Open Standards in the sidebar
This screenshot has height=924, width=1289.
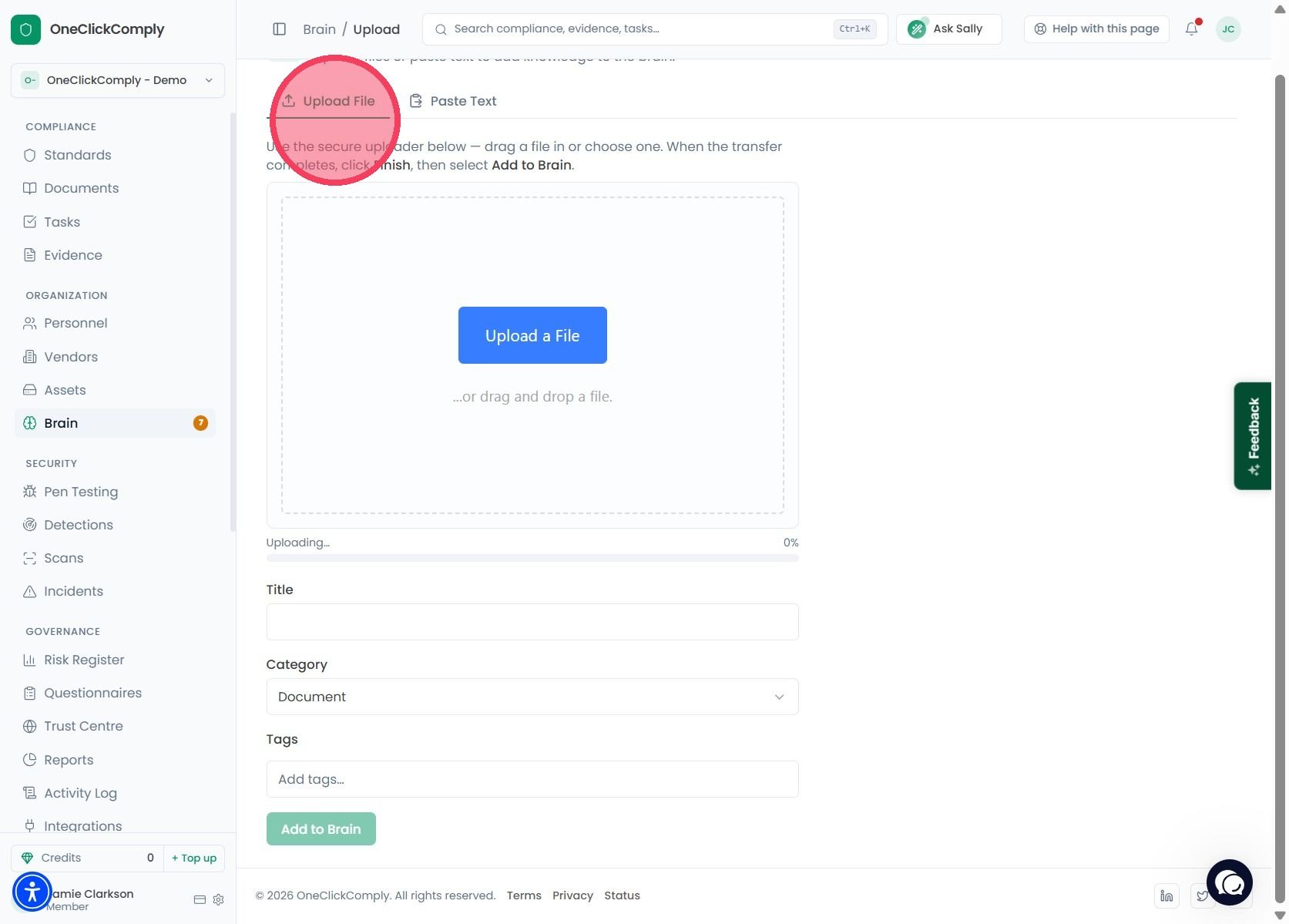77,155
